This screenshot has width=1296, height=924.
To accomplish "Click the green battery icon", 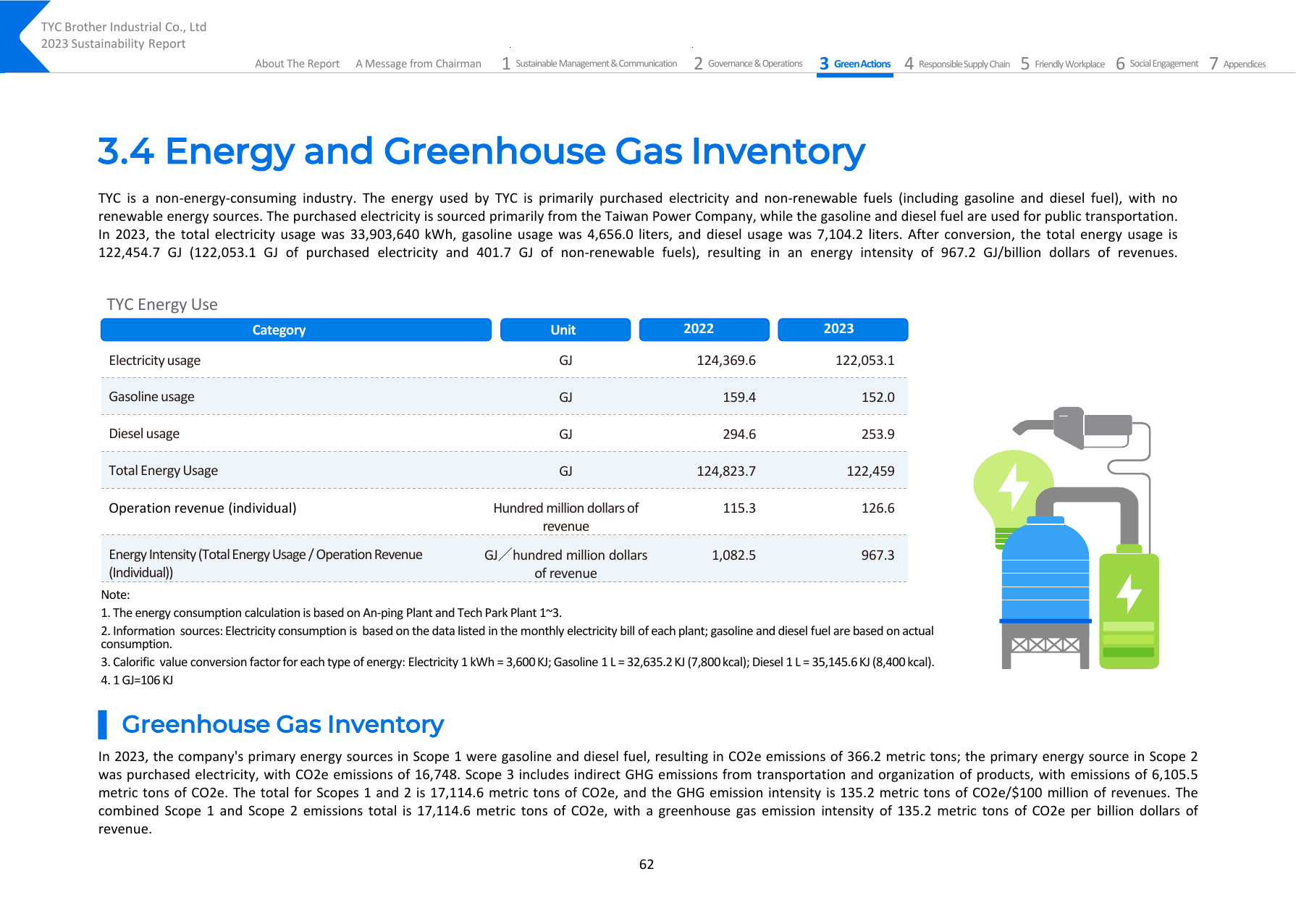I will [x=1129, y=608].
